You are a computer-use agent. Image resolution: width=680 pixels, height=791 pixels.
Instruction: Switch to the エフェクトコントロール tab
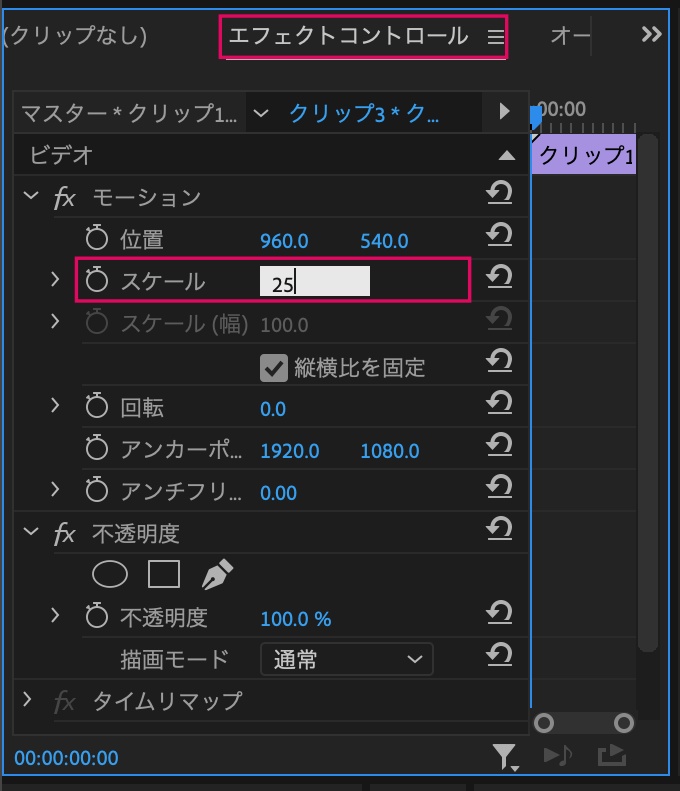coord(349,36)
